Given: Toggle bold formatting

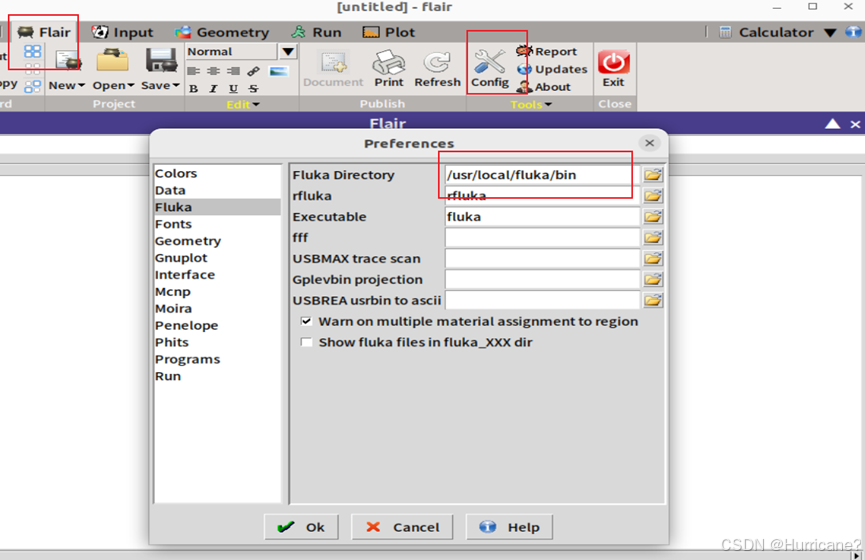Looking at the screenshot, I should click(194, 89).
